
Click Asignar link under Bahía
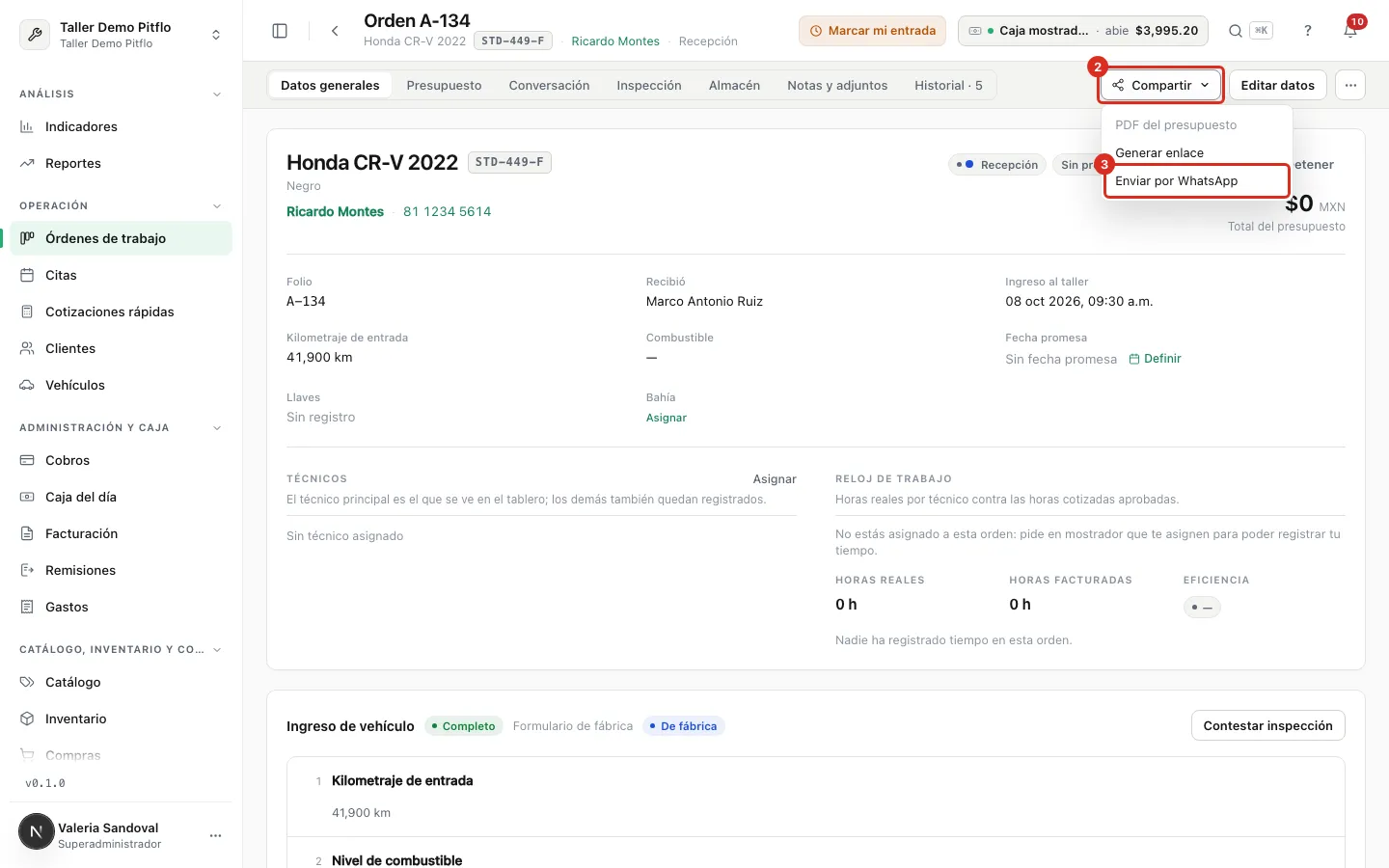point(667,418)
